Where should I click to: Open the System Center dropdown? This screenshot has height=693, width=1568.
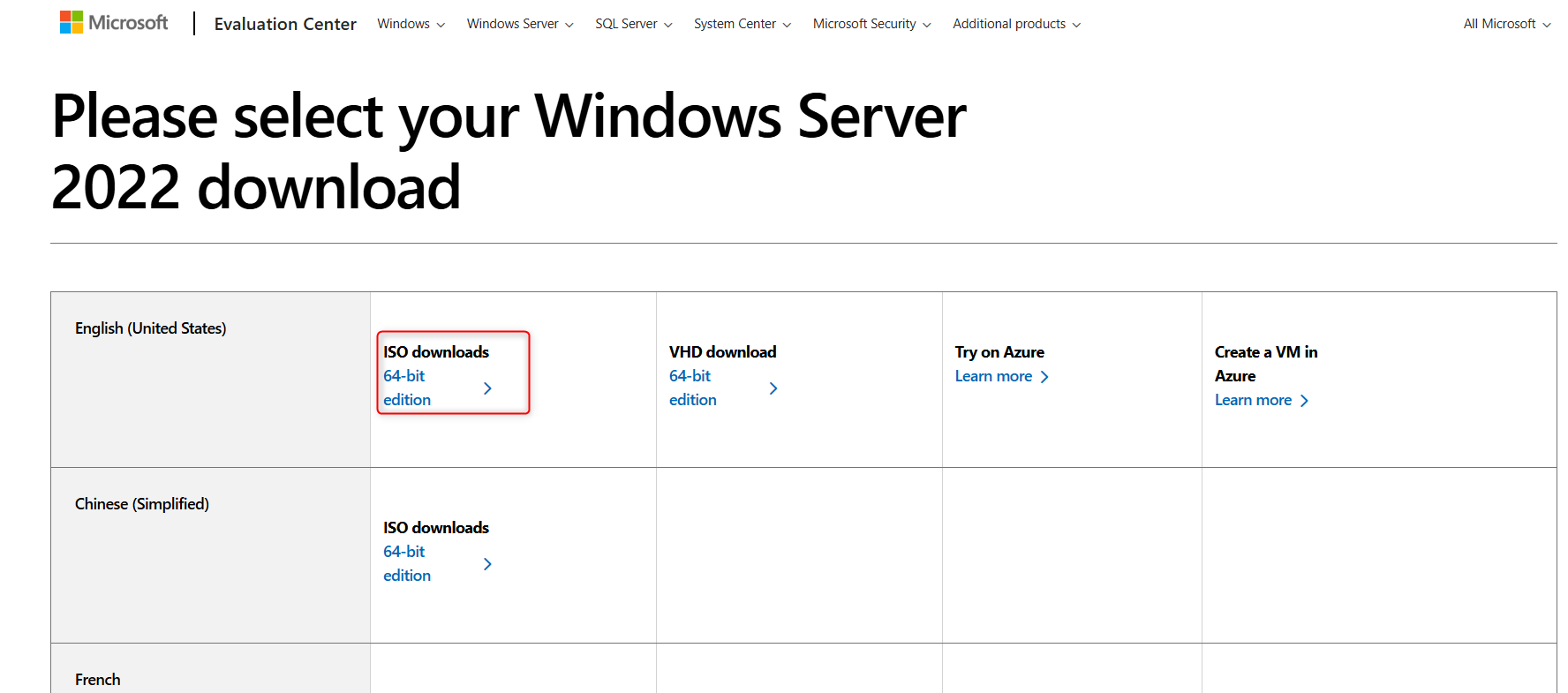[743, 24]
